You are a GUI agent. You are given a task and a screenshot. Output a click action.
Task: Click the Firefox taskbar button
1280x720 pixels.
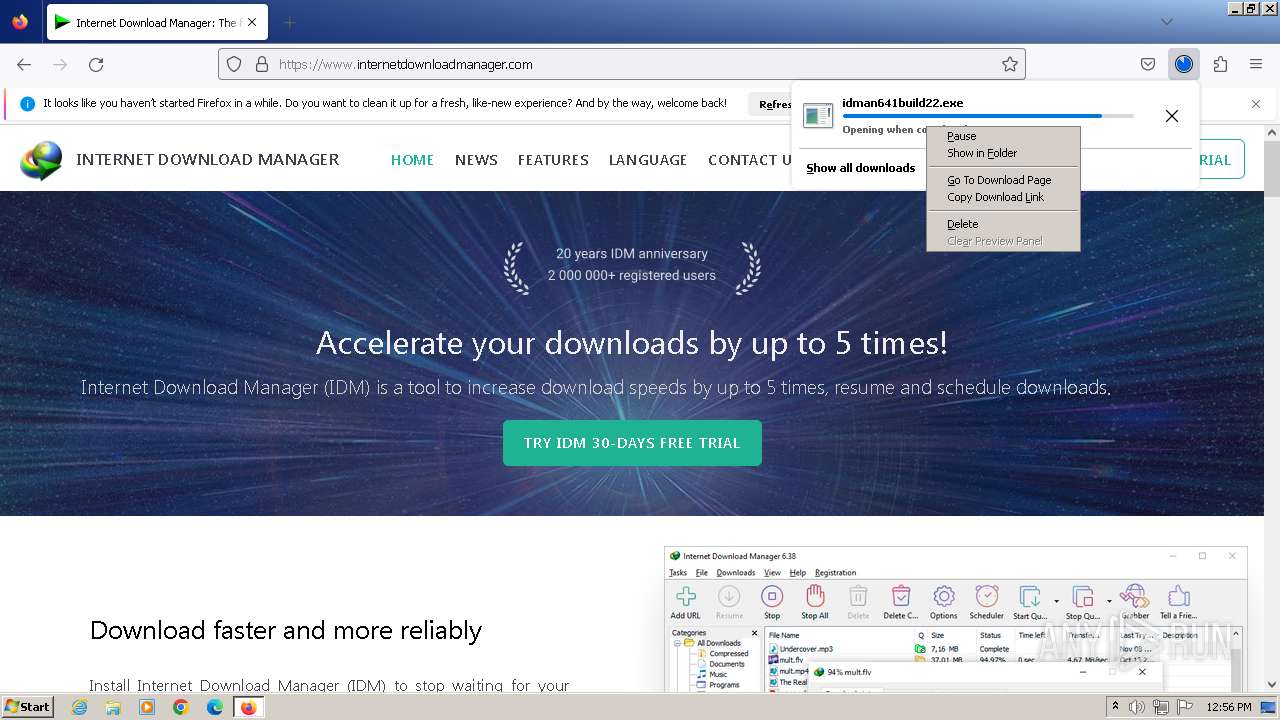pyautogui.click(x=248, y=707)
